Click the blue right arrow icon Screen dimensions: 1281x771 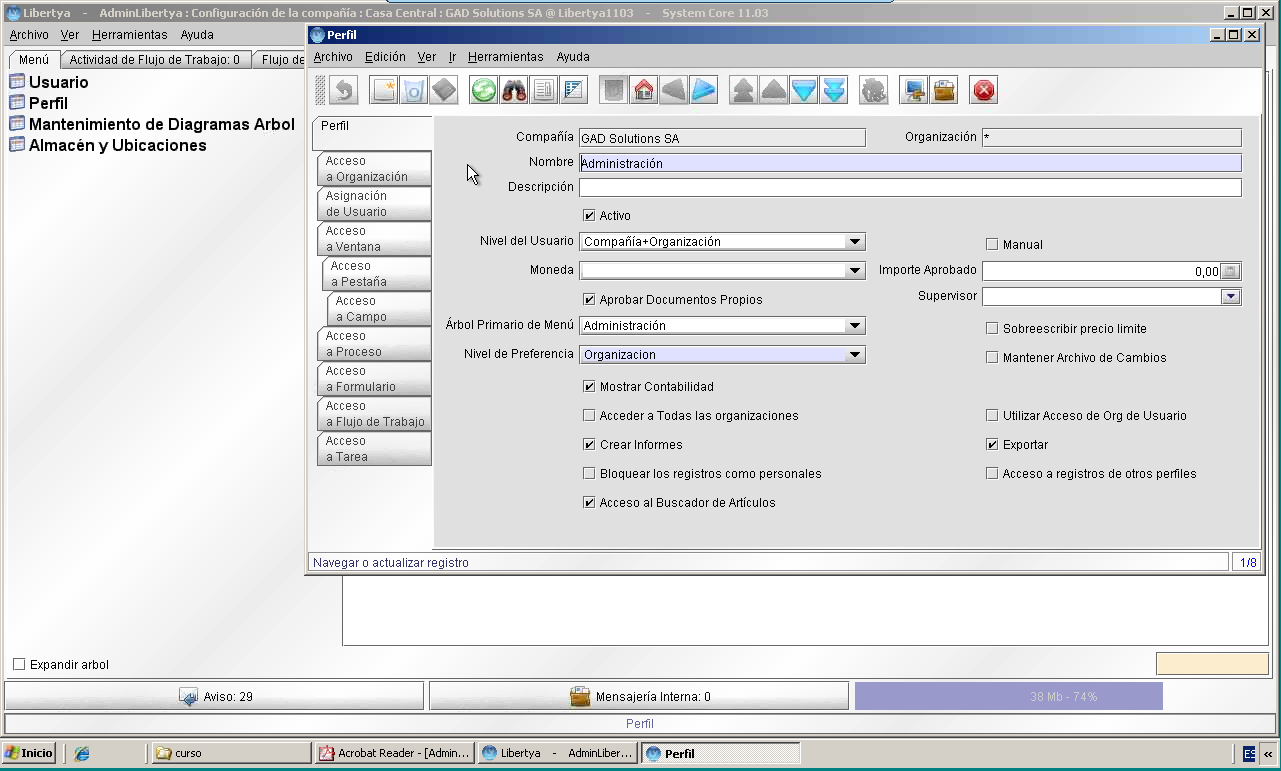coord(704,90)
